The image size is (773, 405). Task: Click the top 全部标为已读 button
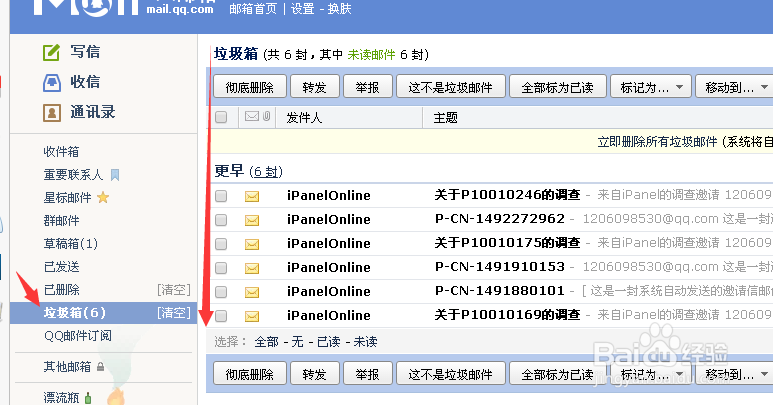pyautogui.click(x=558, y=87)
